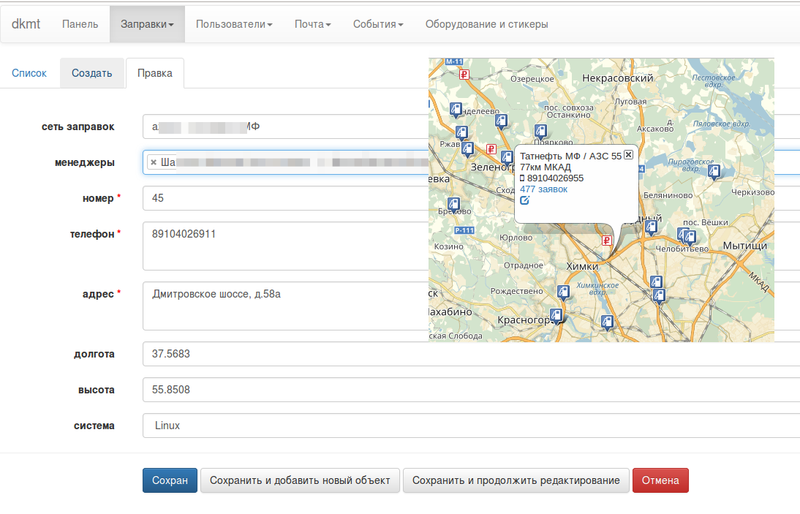Expand the Почта menu
This screenshot has height=514, width=800.
point(313,24)
